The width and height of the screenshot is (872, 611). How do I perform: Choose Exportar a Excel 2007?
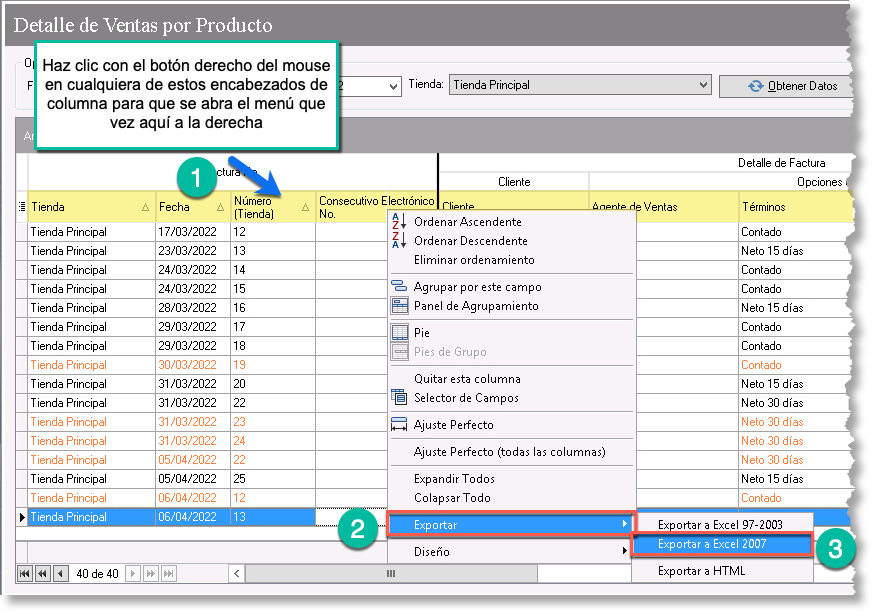[x=722, y=544]
